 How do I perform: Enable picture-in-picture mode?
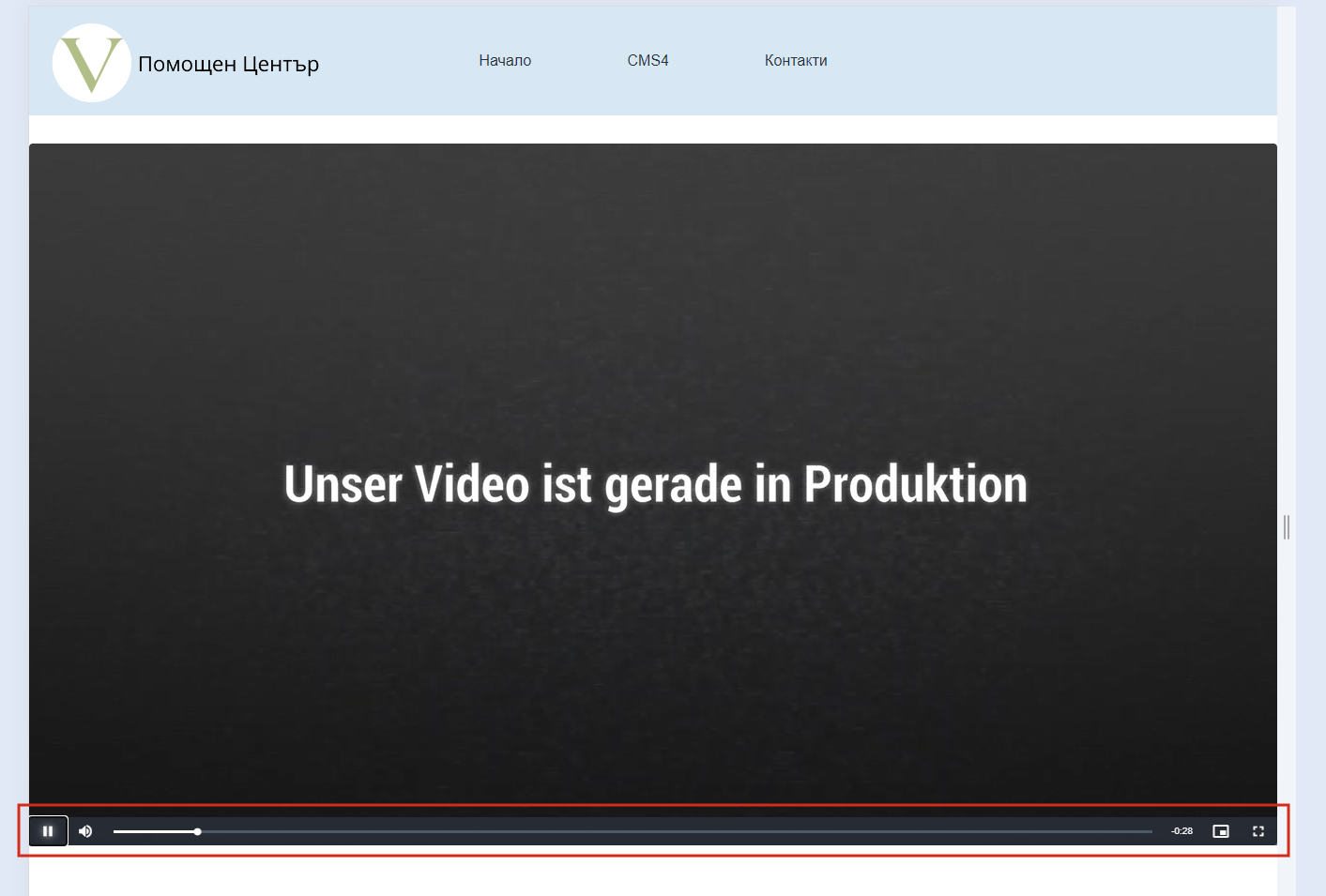(x=1220, y=831)
